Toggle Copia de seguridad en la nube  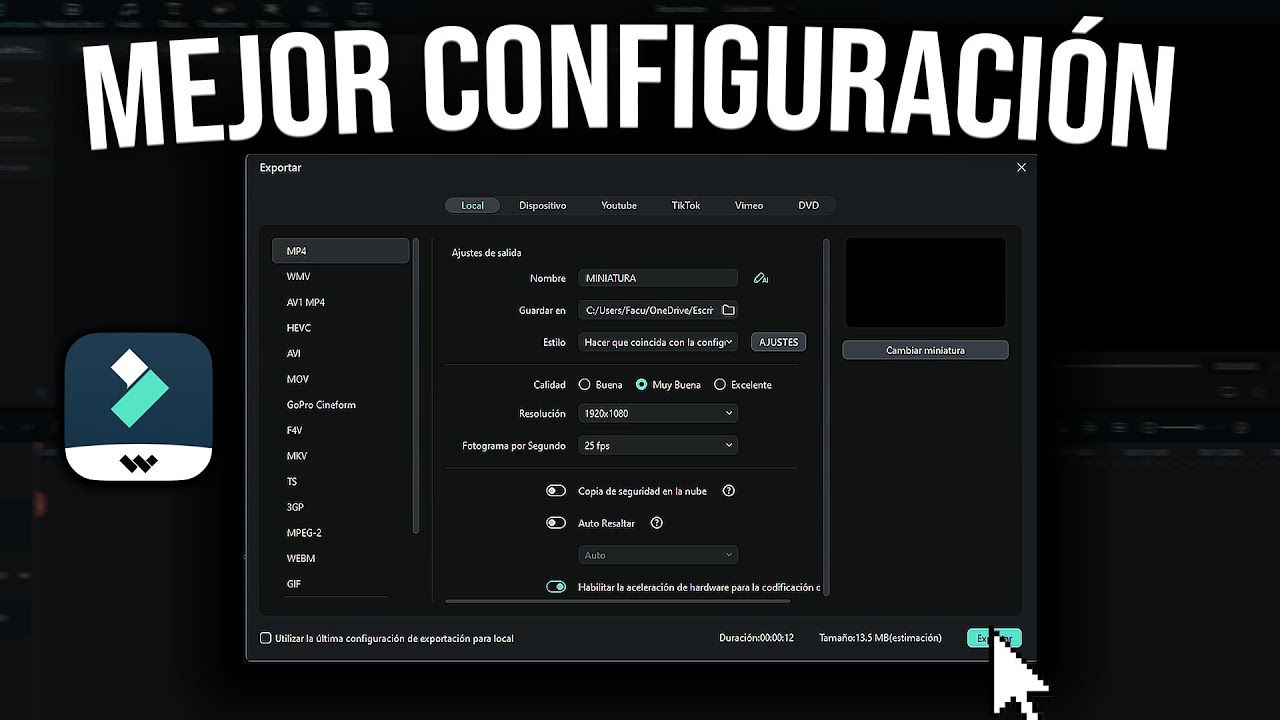[x=556, y=491]
